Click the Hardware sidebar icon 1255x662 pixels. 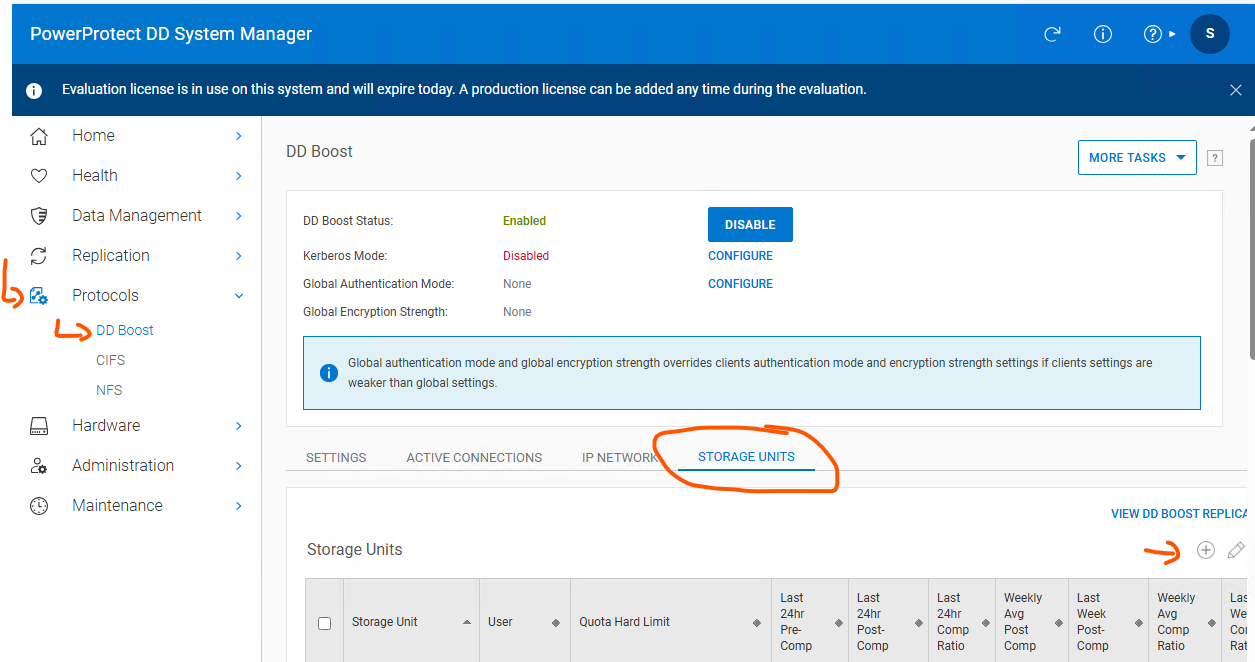39,426
